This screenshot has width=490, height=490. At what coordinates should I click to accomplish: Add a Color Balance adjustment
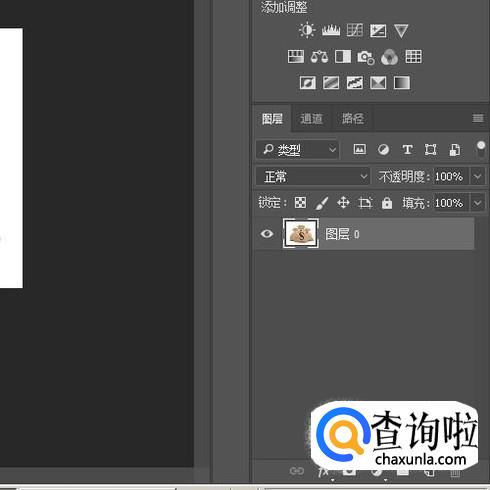pyautogui.click(x=319, y=57)
